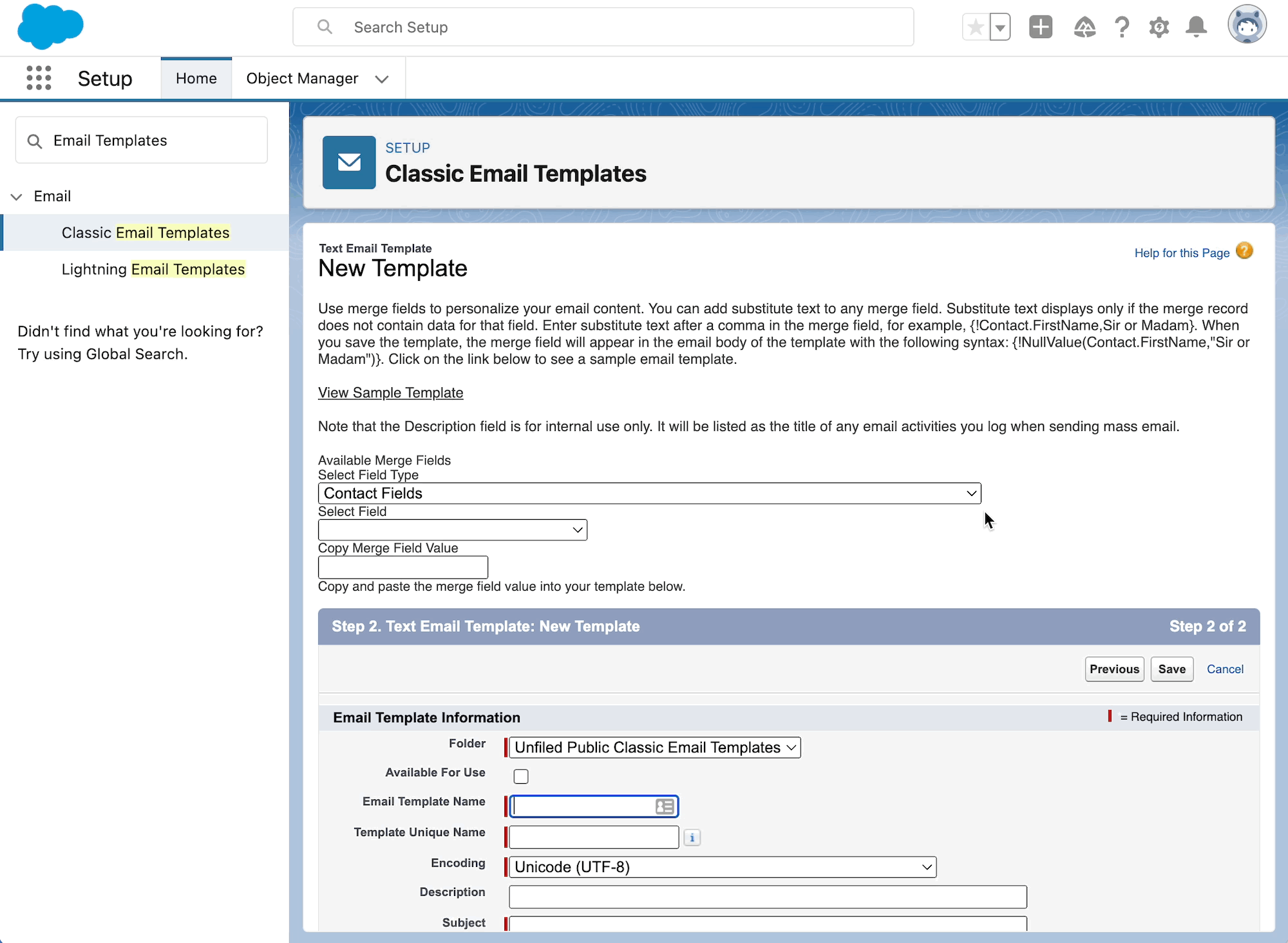The height and width of the screenshot is (943, 1288).
Task: Open the Trailhead guidance icon
Action: tap(1084, 27)
